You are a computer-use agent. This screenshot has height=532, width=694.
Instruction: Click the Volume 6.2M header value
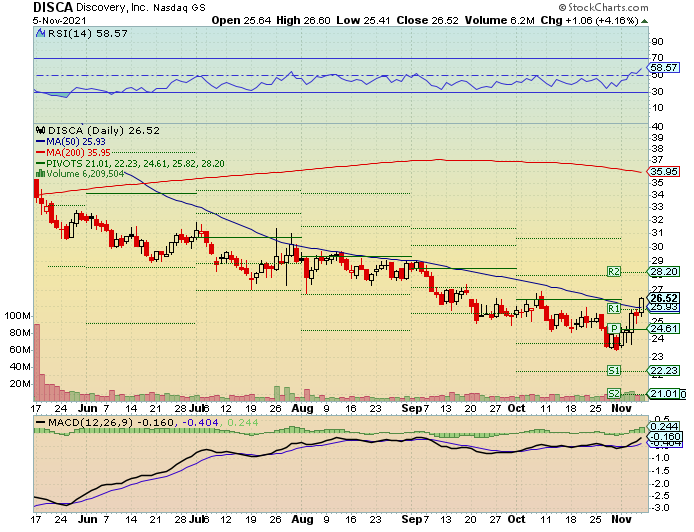pyautogui.click(x=500, y=20)
